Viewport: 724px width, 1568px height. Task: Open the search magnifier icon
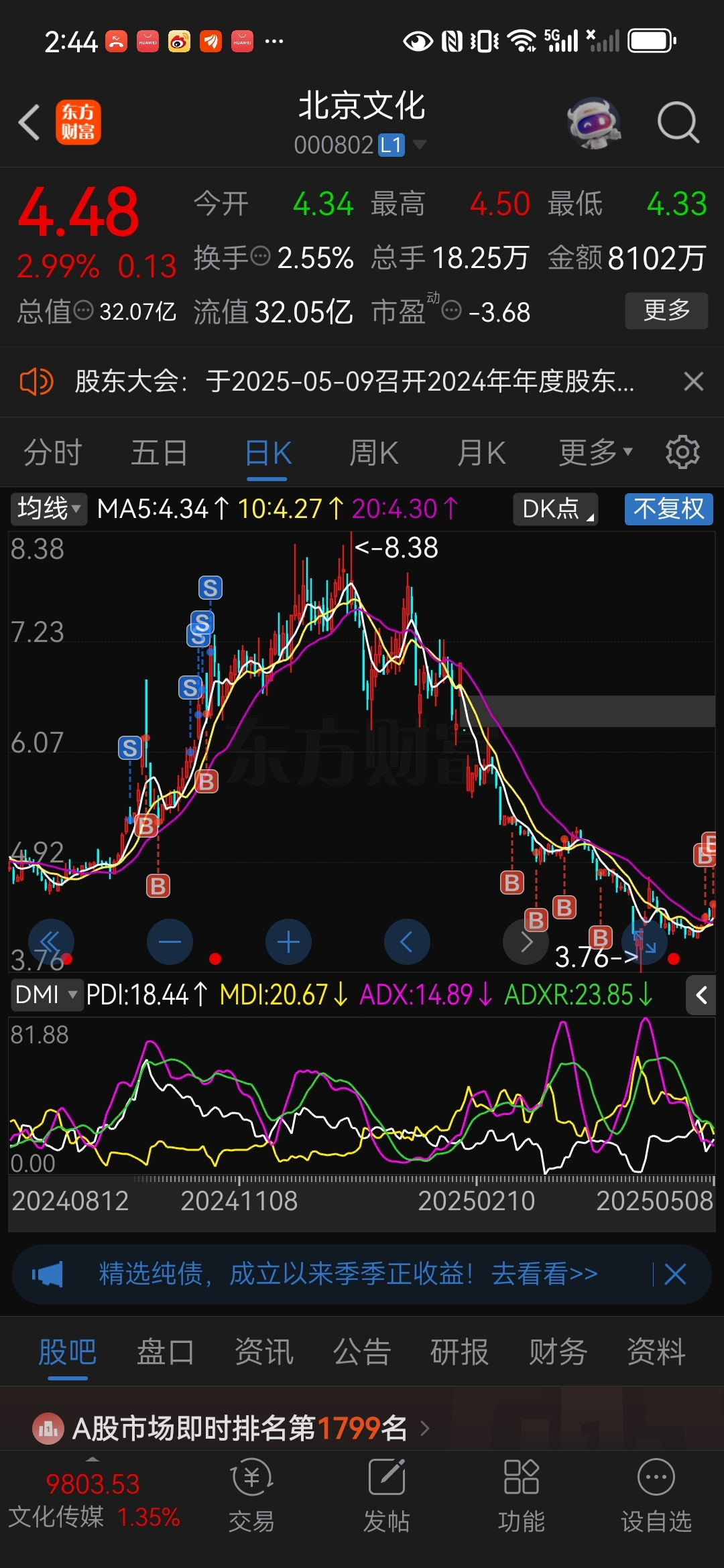coord(678,123)
